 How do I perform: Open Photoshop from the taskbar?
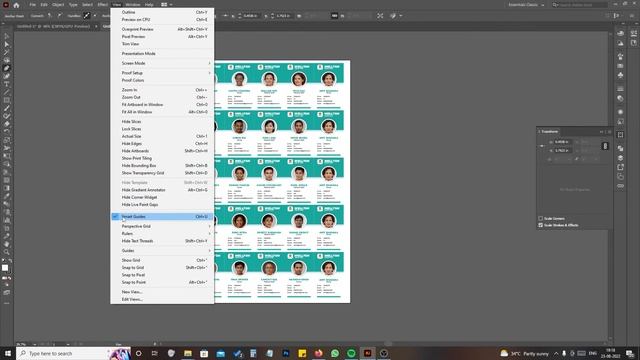coord(286,353)
